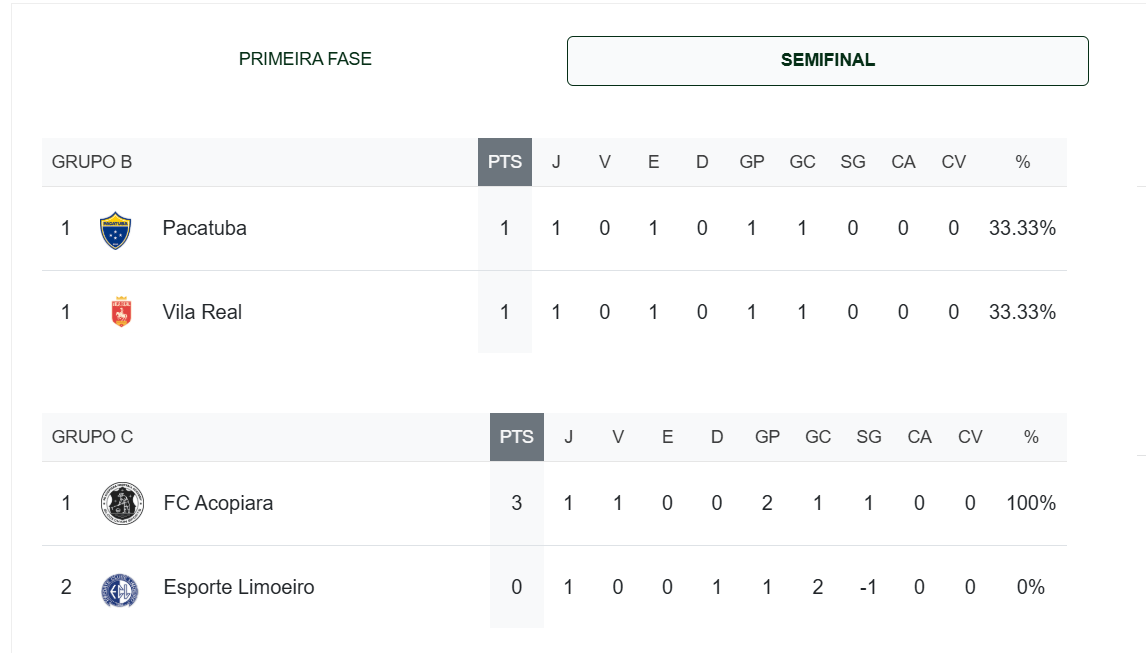
Task: Click the Vila Real team crest
Action: click(x=121, y=312)
